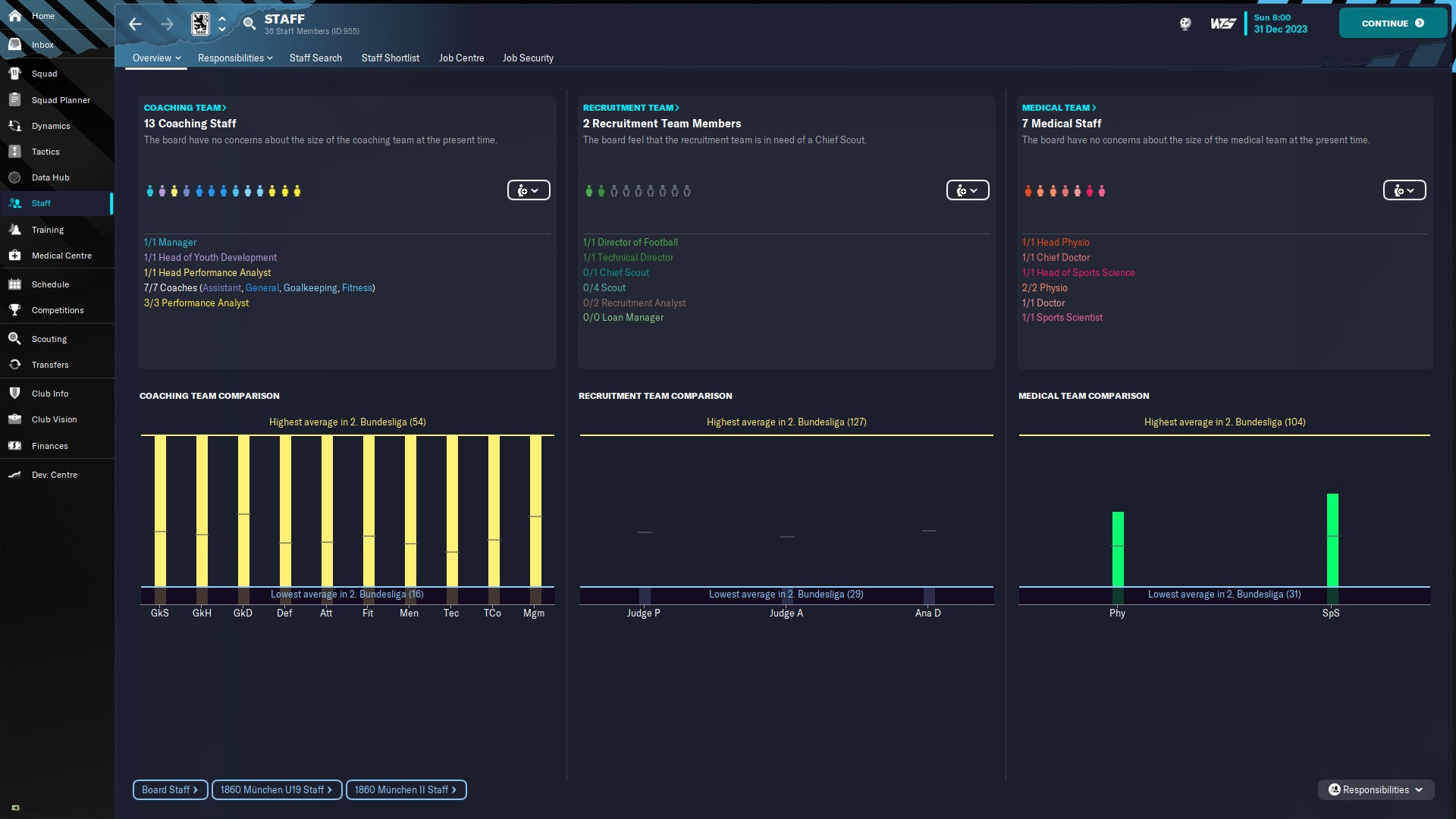The width and height of the screenshot is (1456, 819).
Task: Open Medical Centre from sidebar
Action: (61, 256)
